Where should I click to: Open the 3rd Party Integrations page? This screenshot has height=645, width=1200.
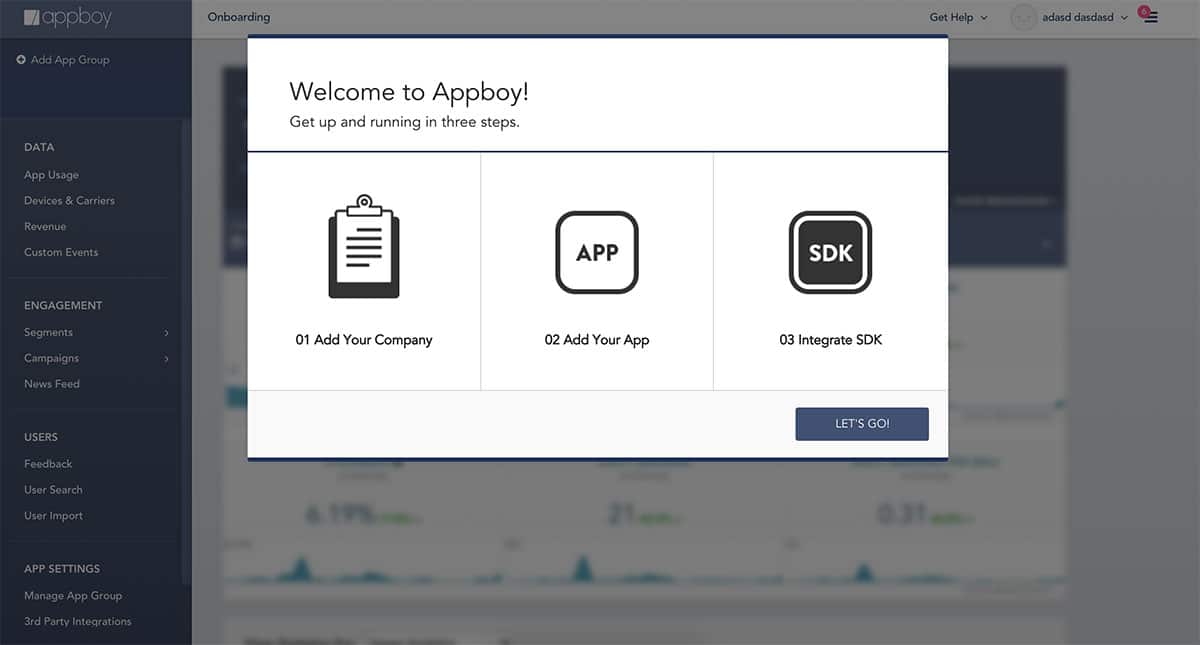pos(77,620)
